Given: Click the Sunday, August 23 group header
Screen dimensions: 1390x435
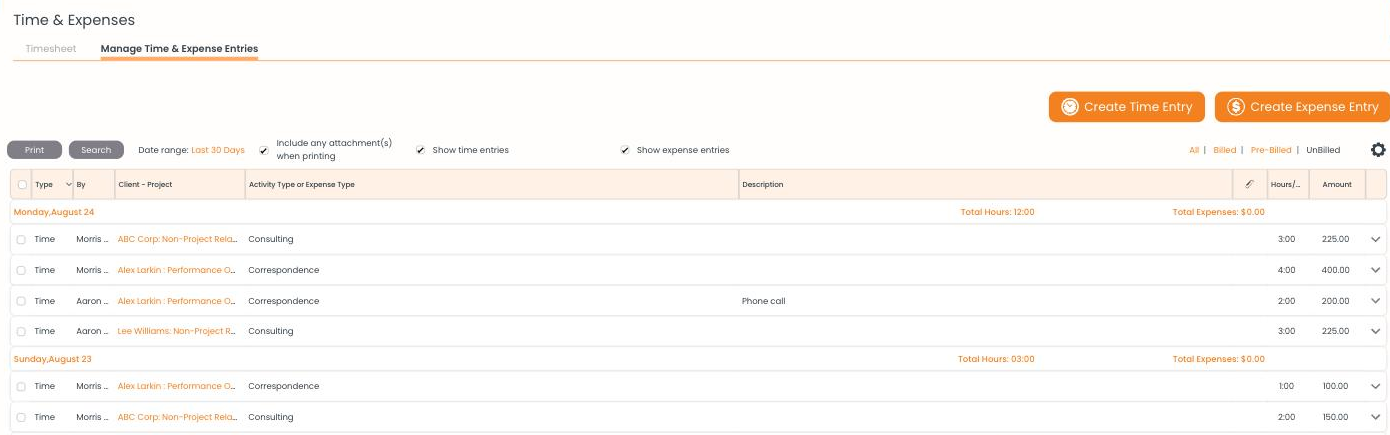Looking at the screenshot, I should [52, 359].
